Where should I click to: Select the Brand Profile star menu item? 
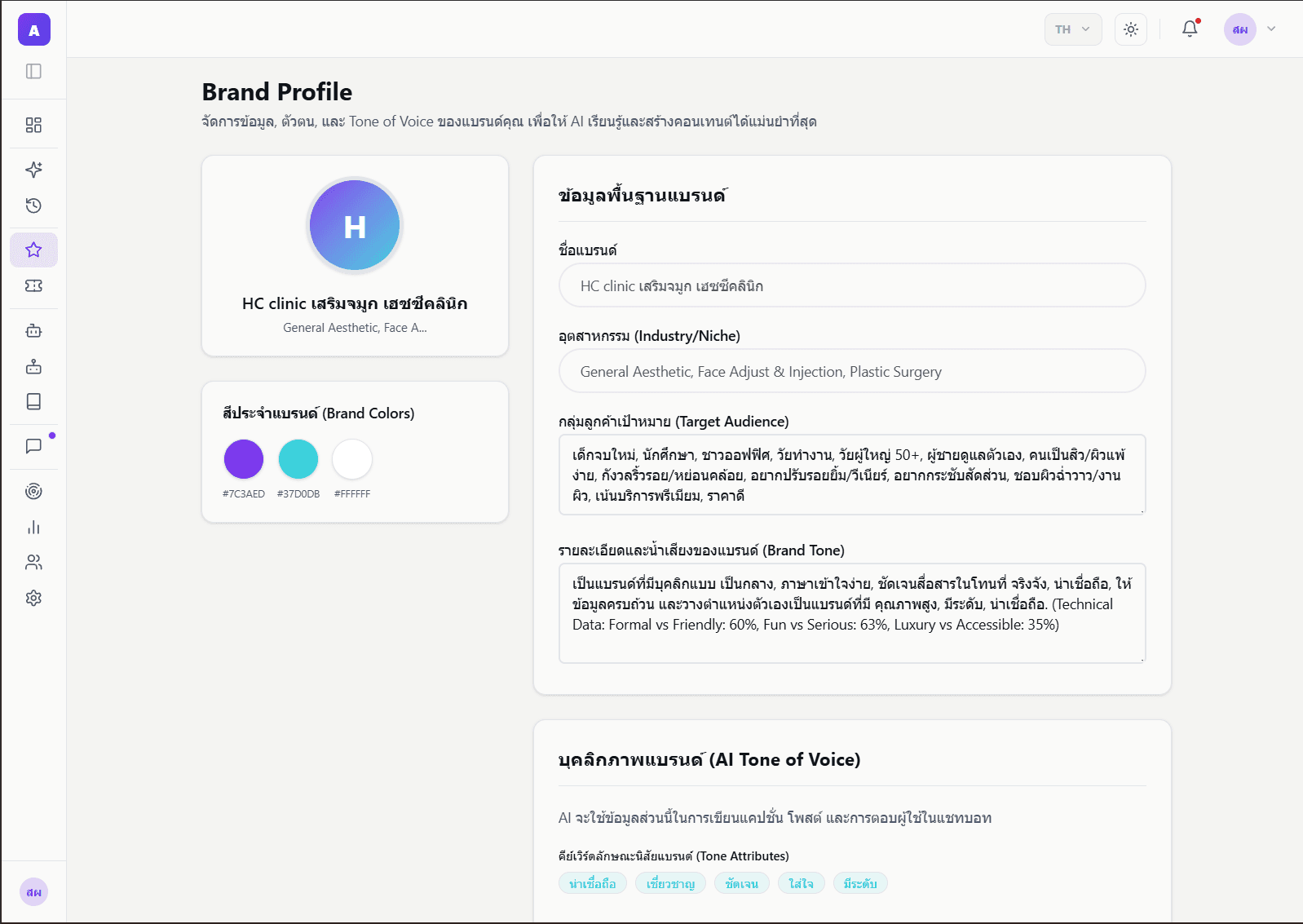pyautogui.click(x=33, y=250)
